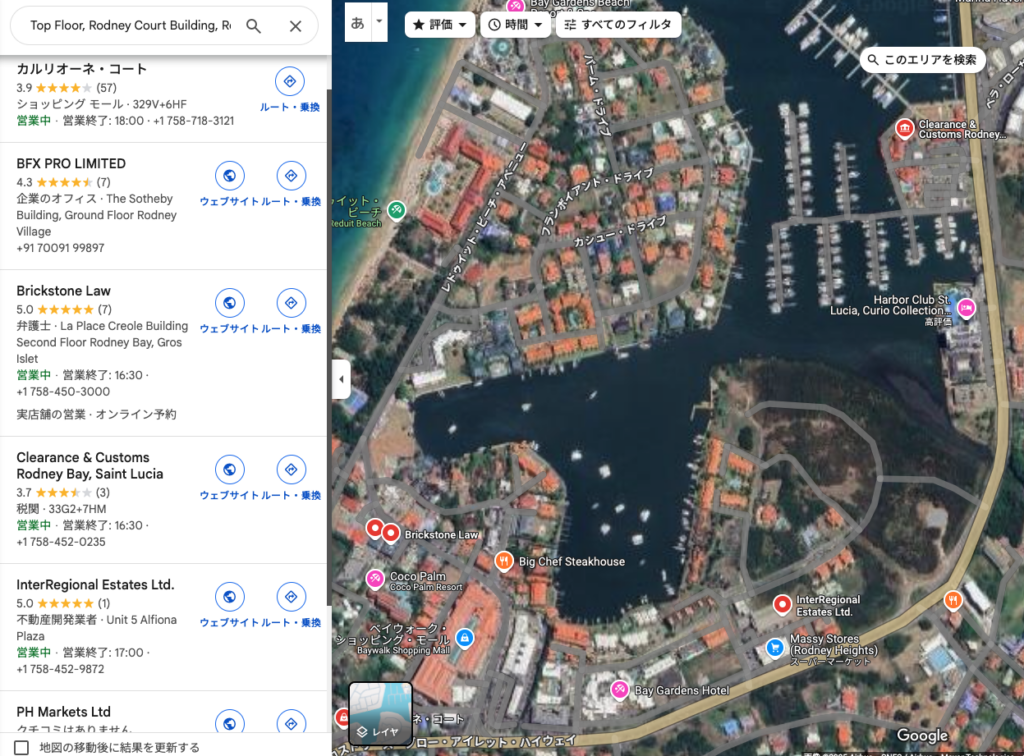Open the 時間 hours filter dropdown

[515, 25]
